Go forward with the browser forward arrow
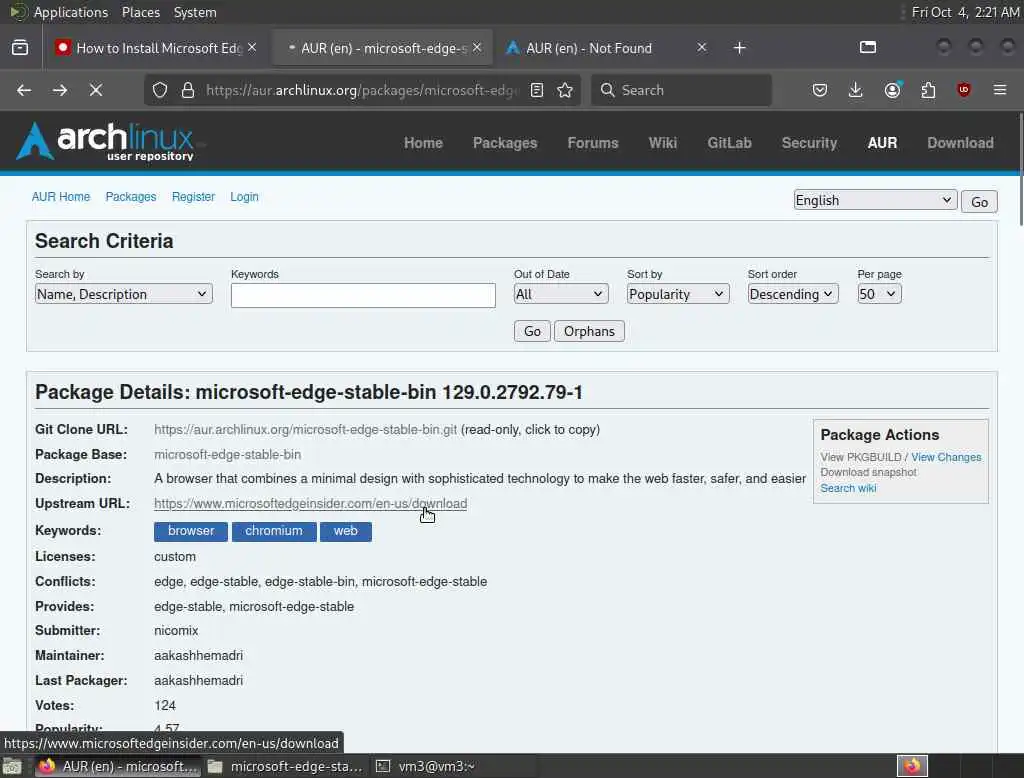 click(x=60, y=90)
